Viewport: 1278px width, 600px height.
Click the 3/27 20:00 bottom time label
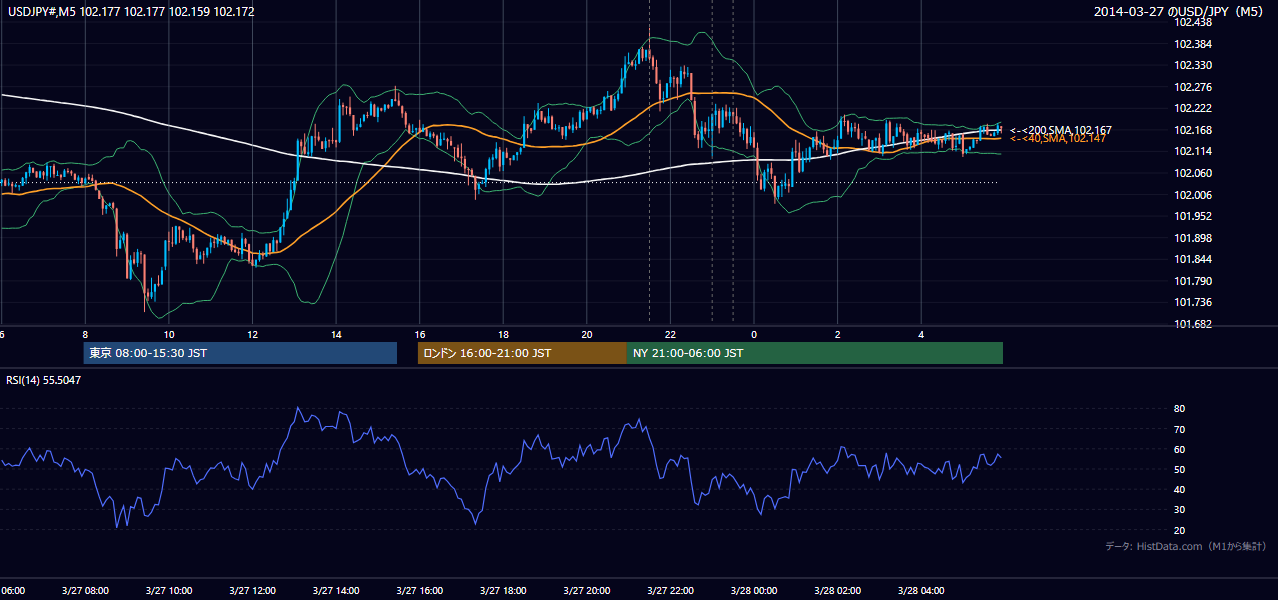coord(587,591)
